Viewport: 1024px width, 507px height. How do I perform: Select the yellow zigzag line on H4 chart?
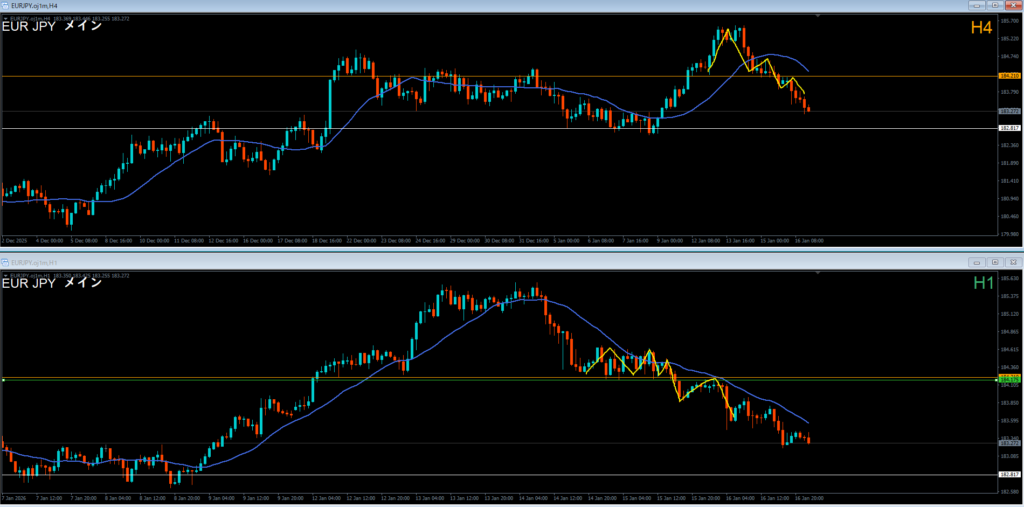coord(738,48)
